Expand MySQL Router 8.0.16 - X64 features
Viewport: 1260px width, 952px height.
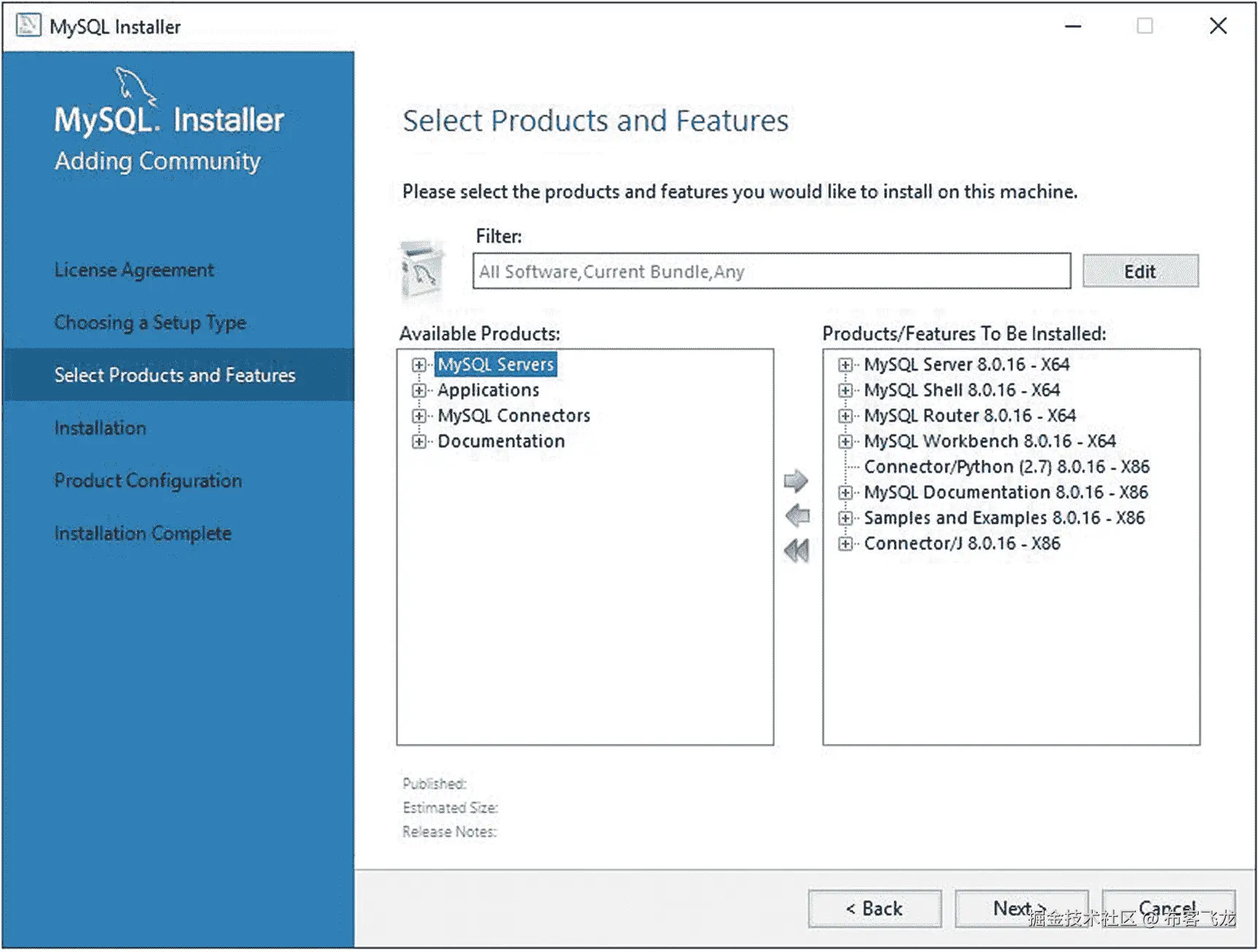click(845, 416)
